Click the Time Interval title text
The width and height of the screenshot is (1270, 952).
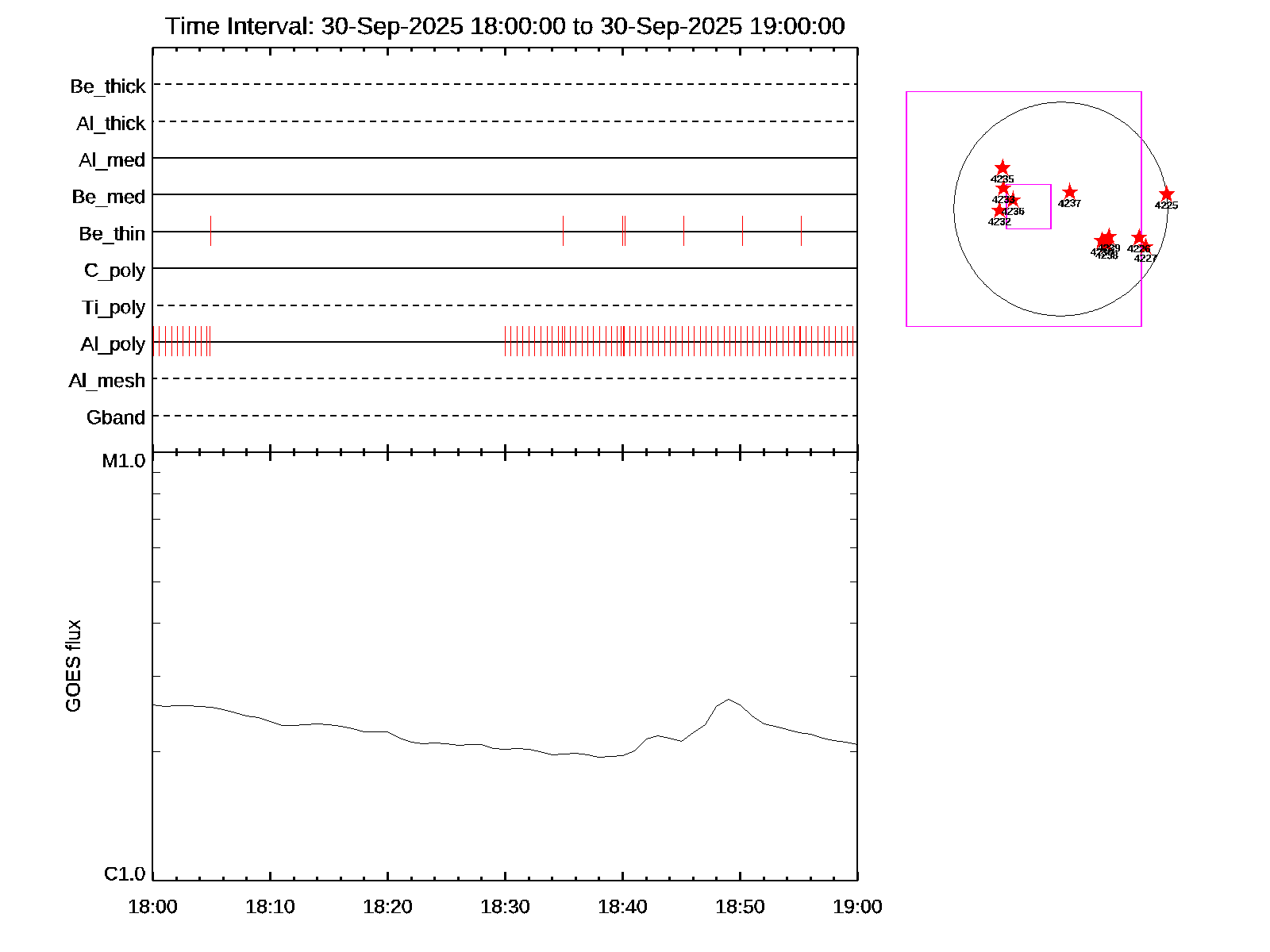click(x=505, y=26)
